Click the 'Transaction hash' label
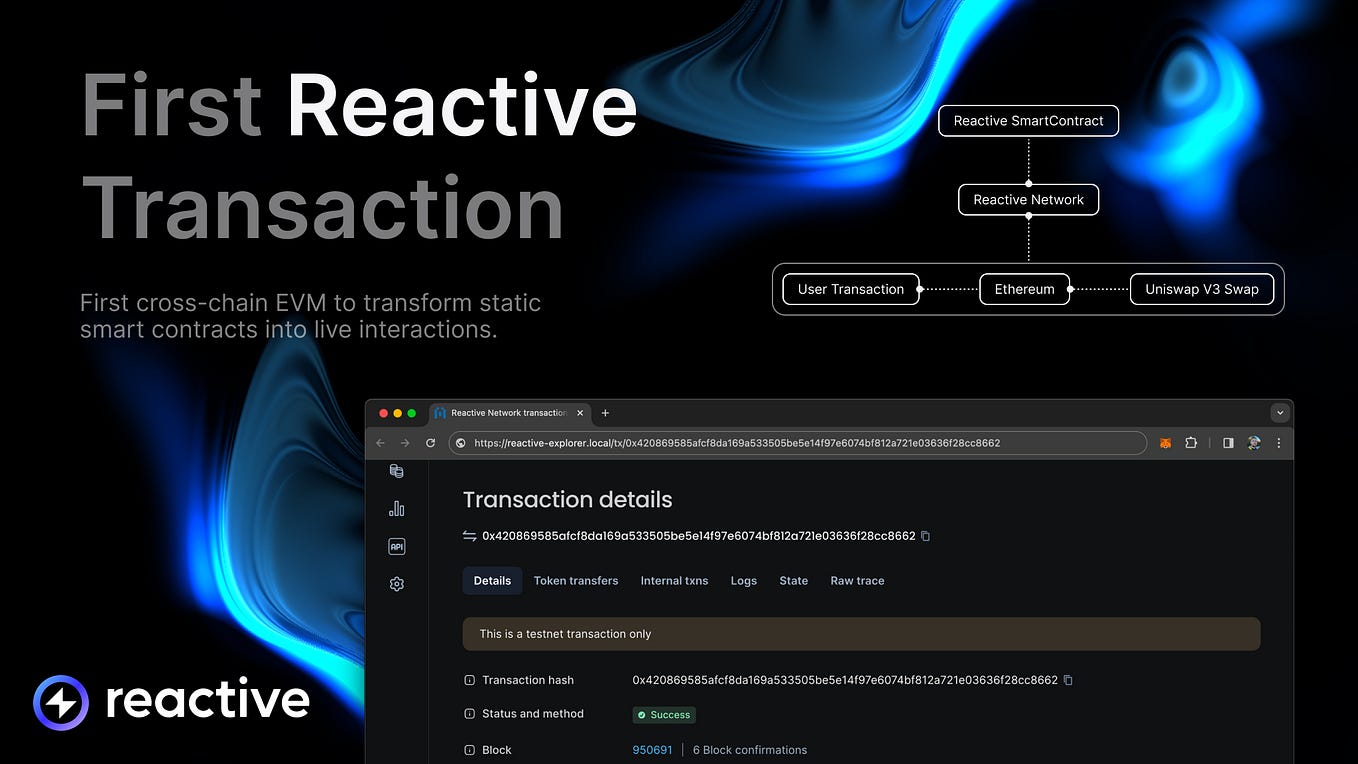The image size is (1358, 764). click(x=528, y=680)
